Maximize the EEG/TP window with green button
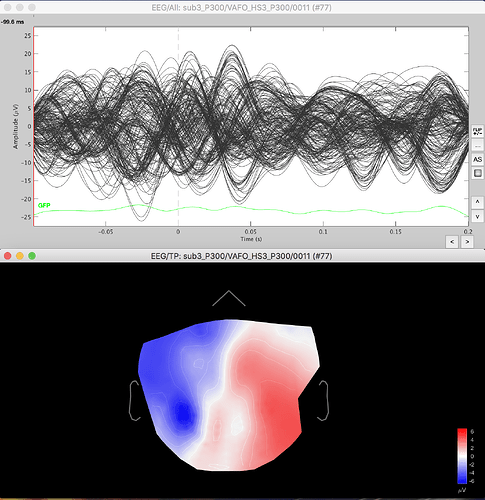The image size is (485, 500). coord(32,256)
